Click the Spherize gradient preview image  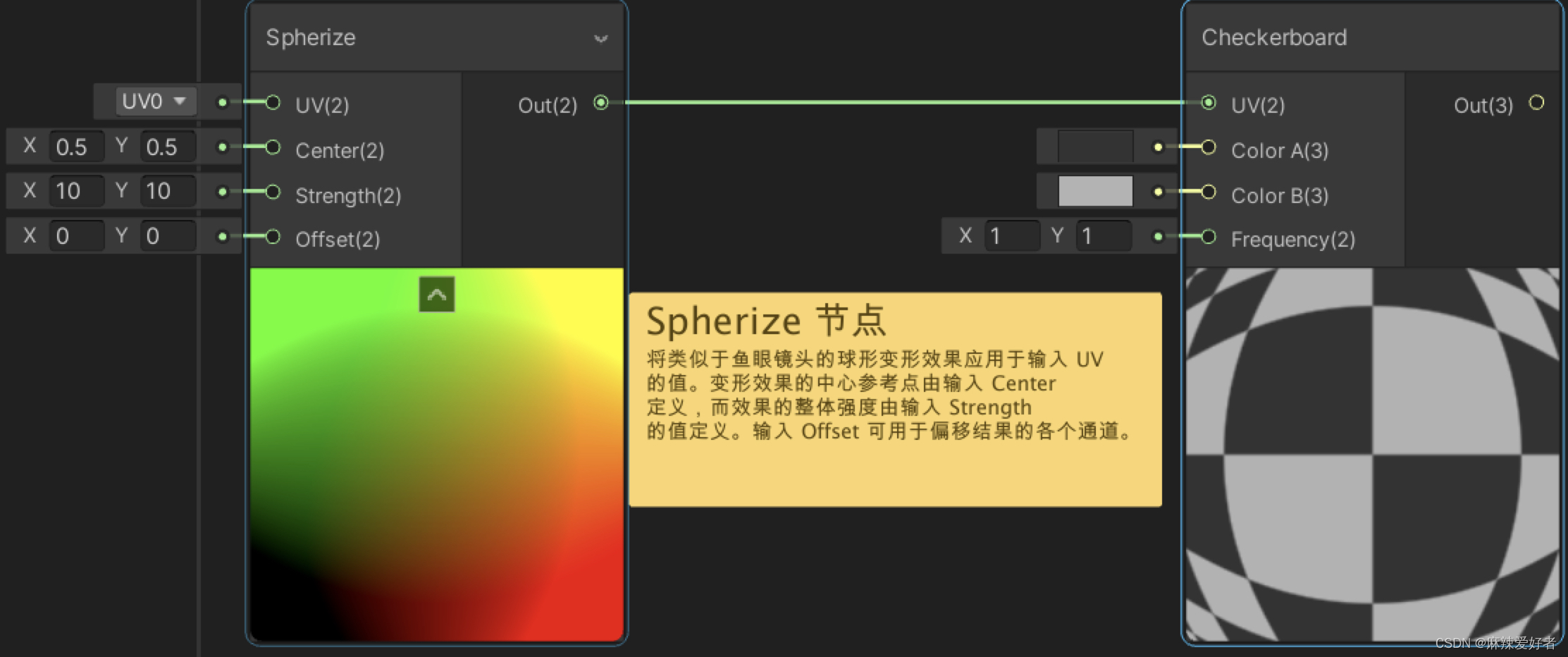[437, 454]
